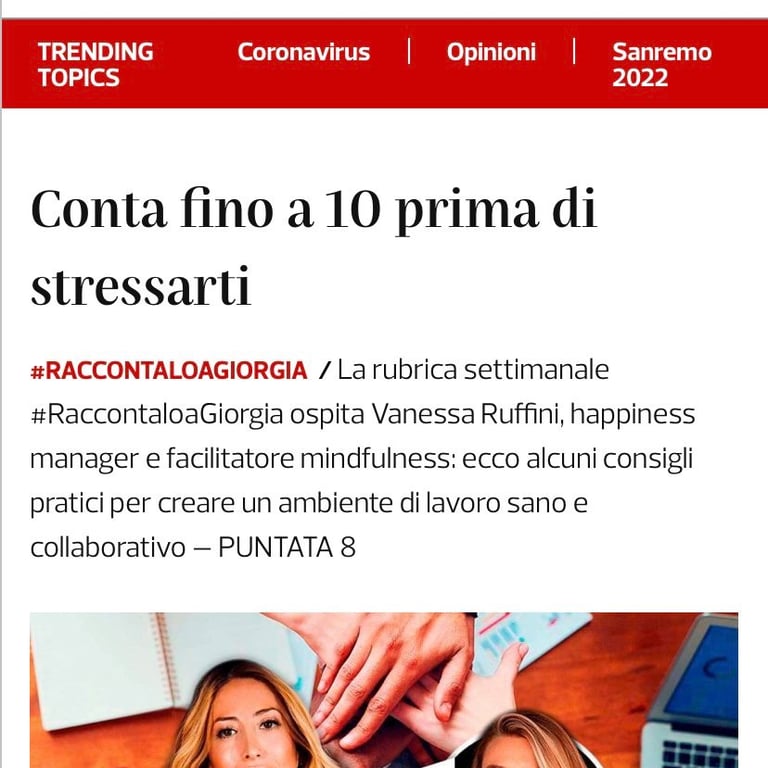
Task: Click the #RaccontaloaGiorgia hashtag in the subtitle
Action: [157, 414]
